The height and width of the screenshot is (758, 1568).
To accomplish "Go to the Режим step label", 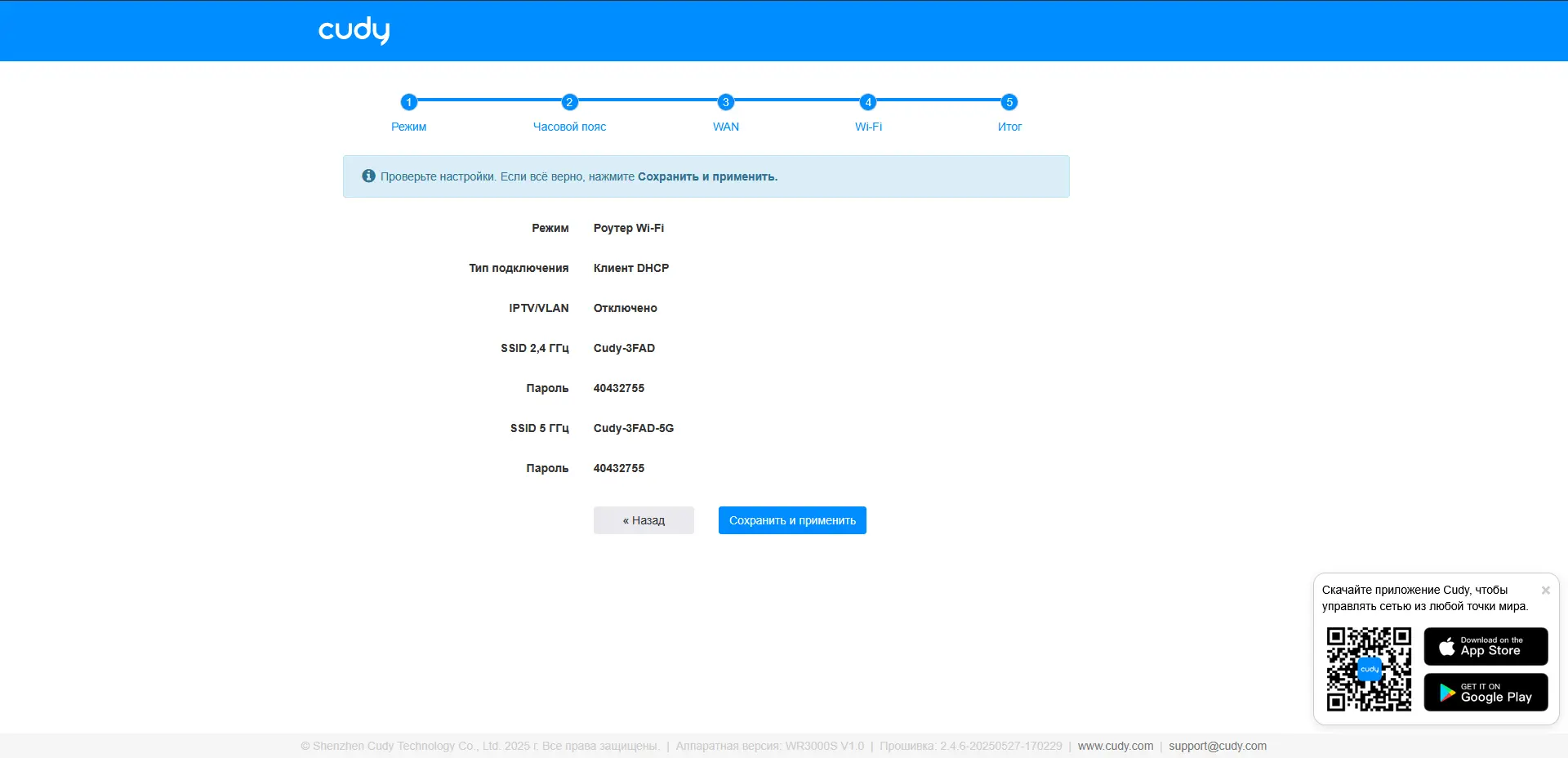I will pos(409,127).
